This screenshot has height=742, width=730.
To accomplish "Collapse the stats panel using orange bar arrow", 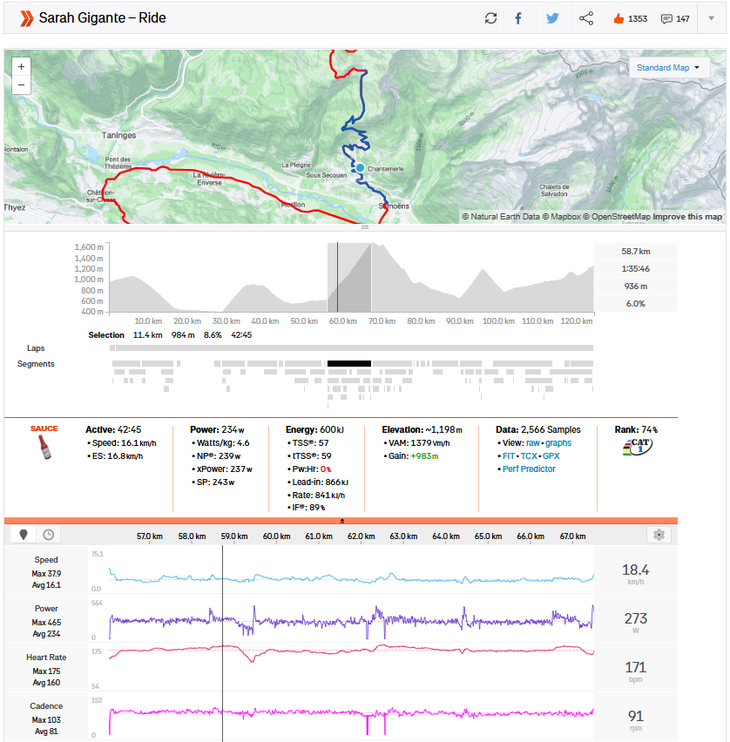I will (341, 521).
